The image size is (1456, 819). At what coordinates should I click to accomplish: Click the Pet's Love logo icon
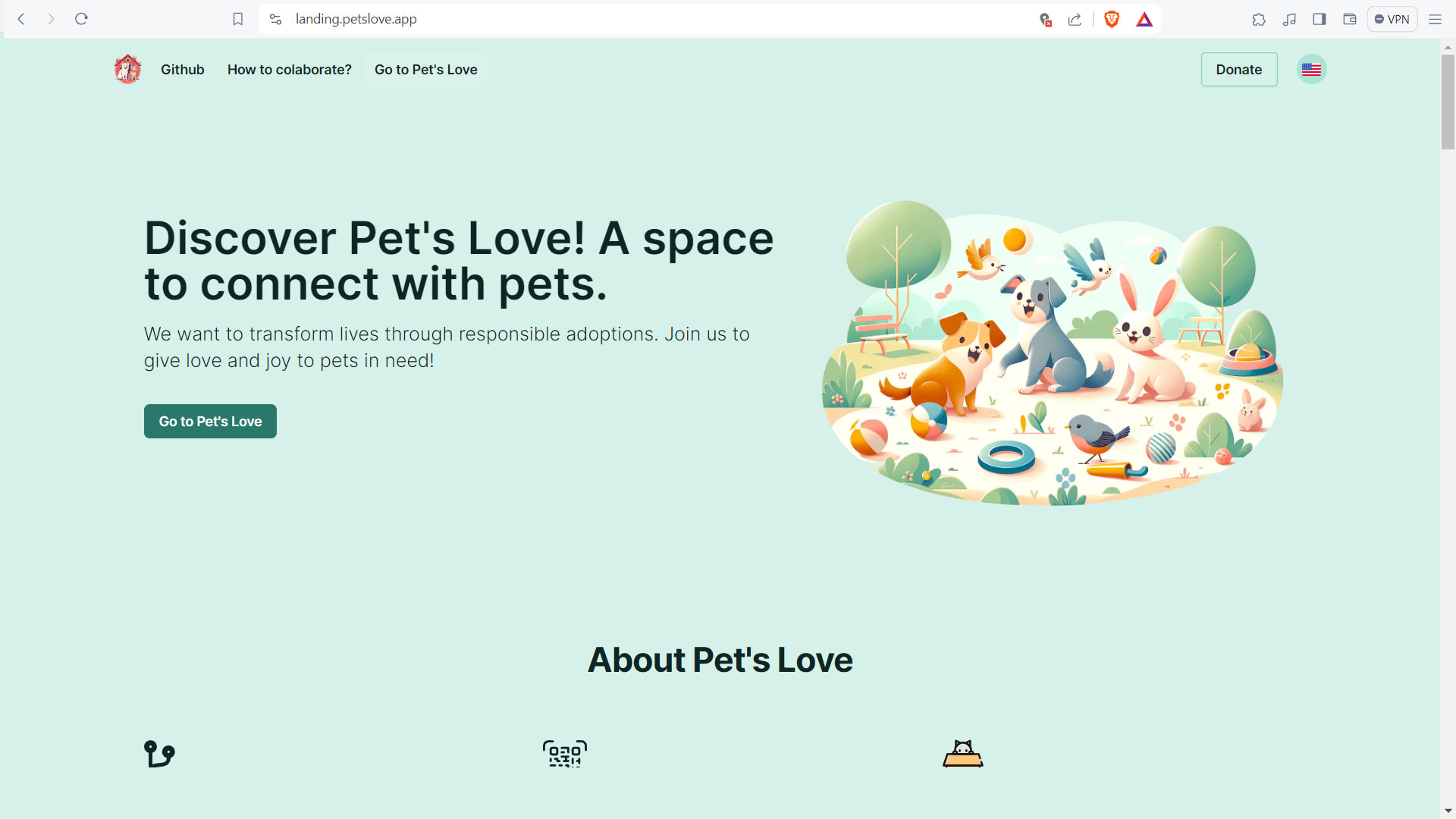127,69
